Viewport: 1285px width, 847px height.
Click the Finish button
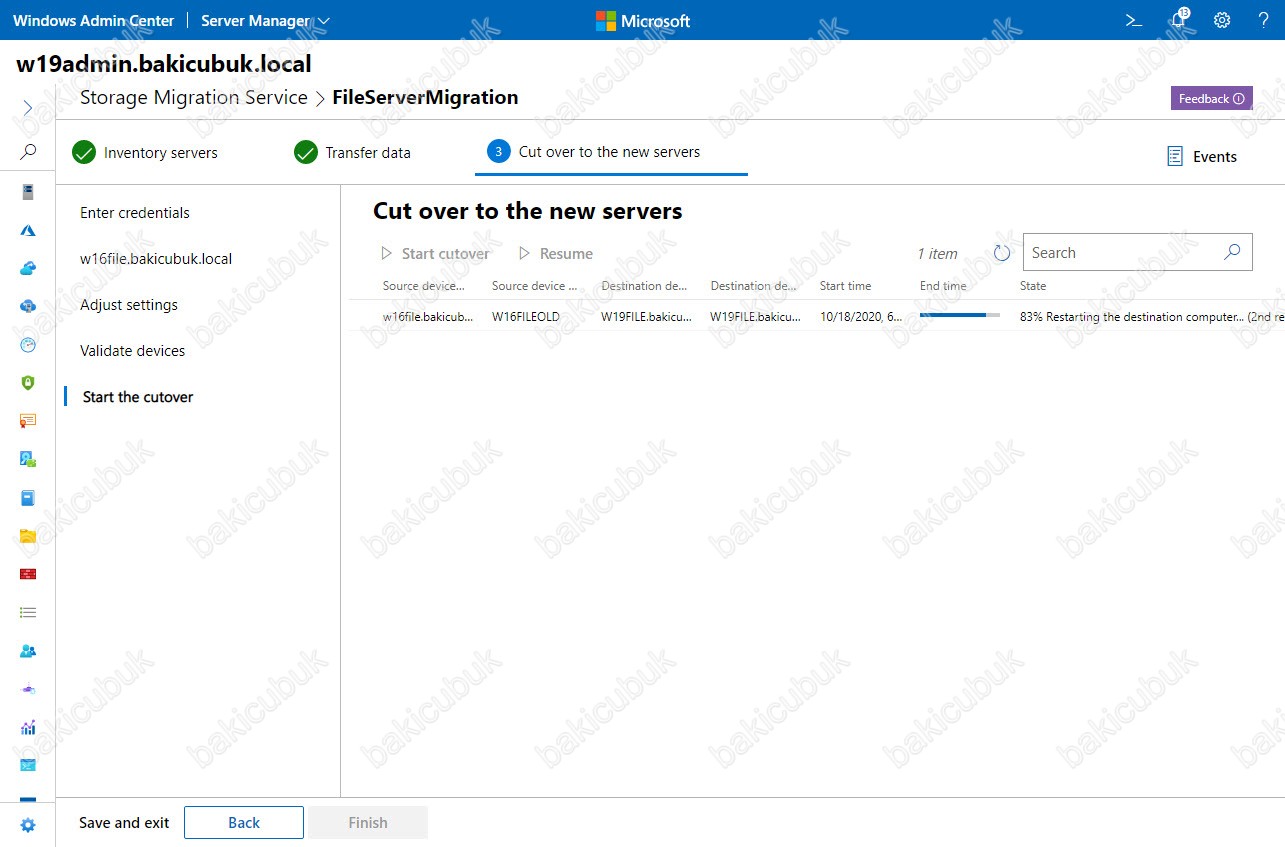click(368, 823)
